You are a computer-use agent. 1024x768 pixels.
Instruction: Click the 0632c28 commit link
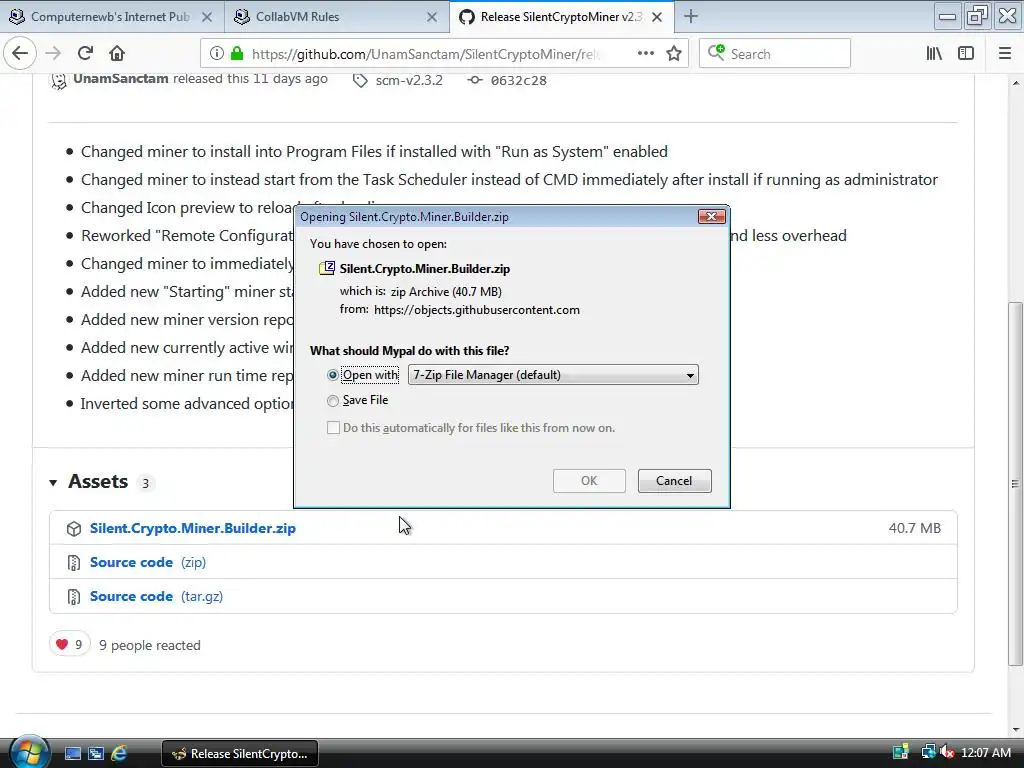pos(519,80)
